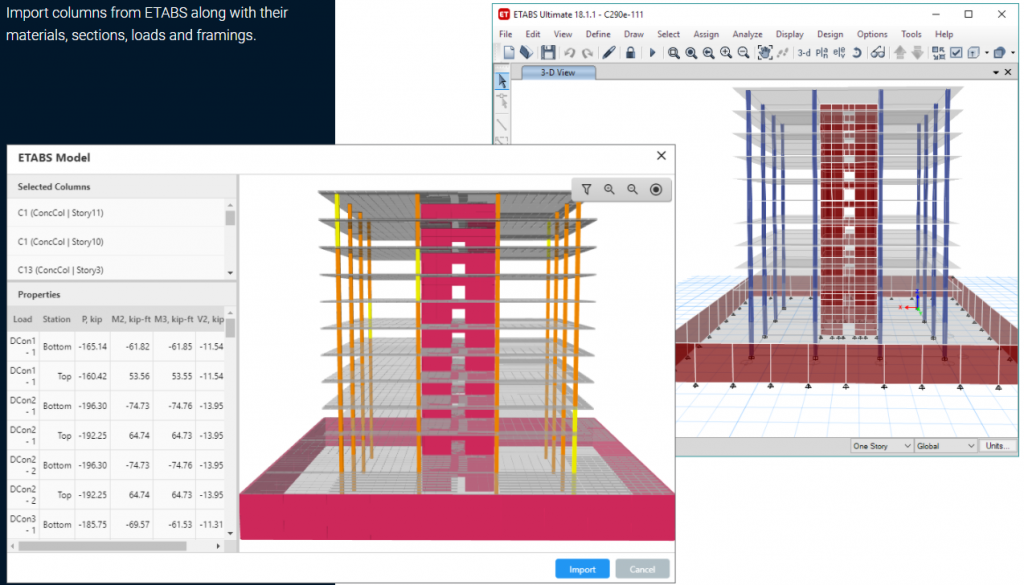Viewport: 1024px width, 585px height.
Task: Open the 3-D View window list dropdown arrow
Action: click(x=996, y=72)
